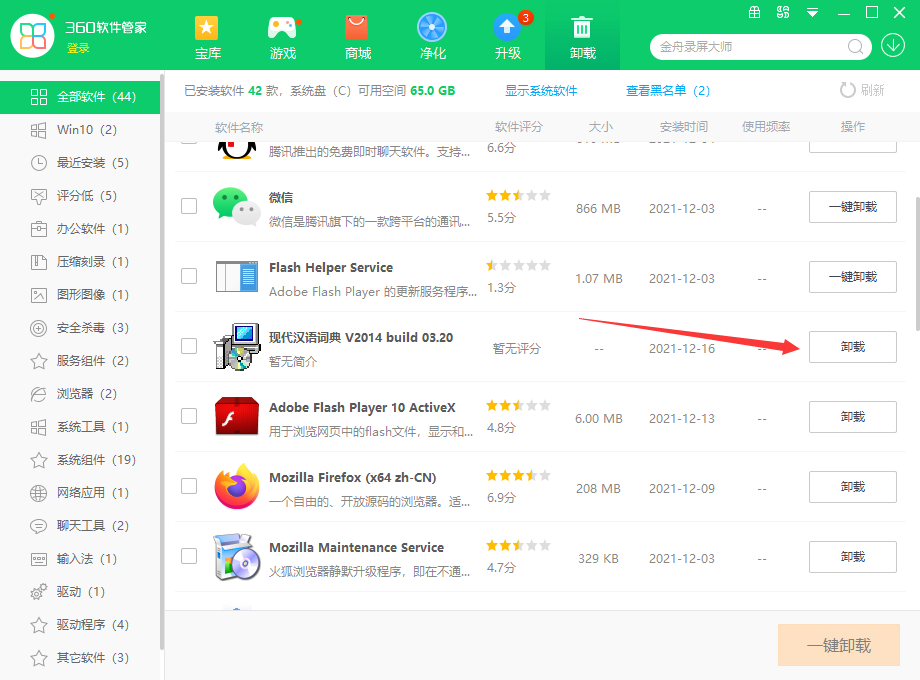920x680 pixels.
Task: Open 查看黑名单 (2) link
Action: tap(668, 90)
